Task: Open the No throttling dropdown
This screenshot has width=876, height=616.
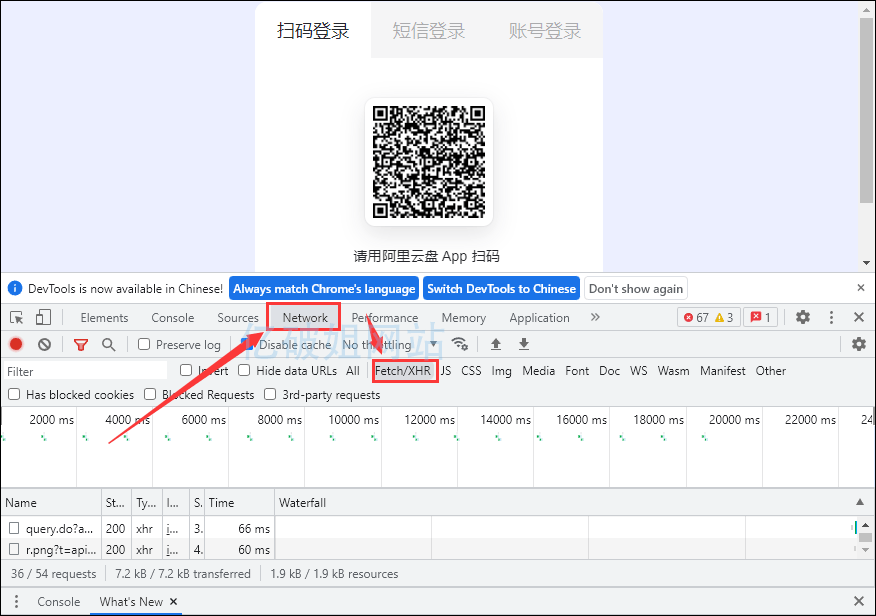Action: click(x=389, y=345)
